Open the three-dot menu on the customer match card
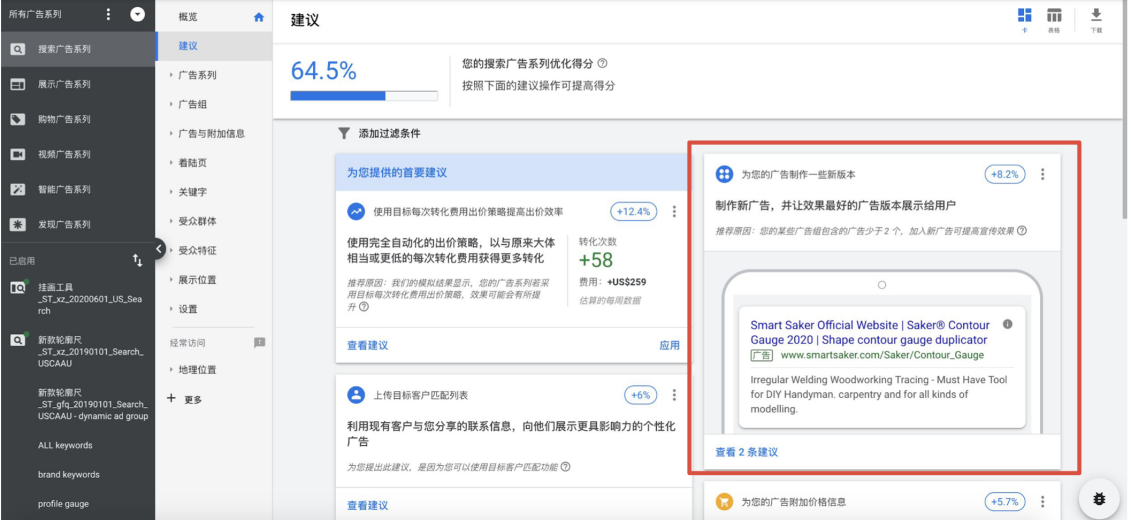This screenshot has width=1131, height=520. point(674,395)
